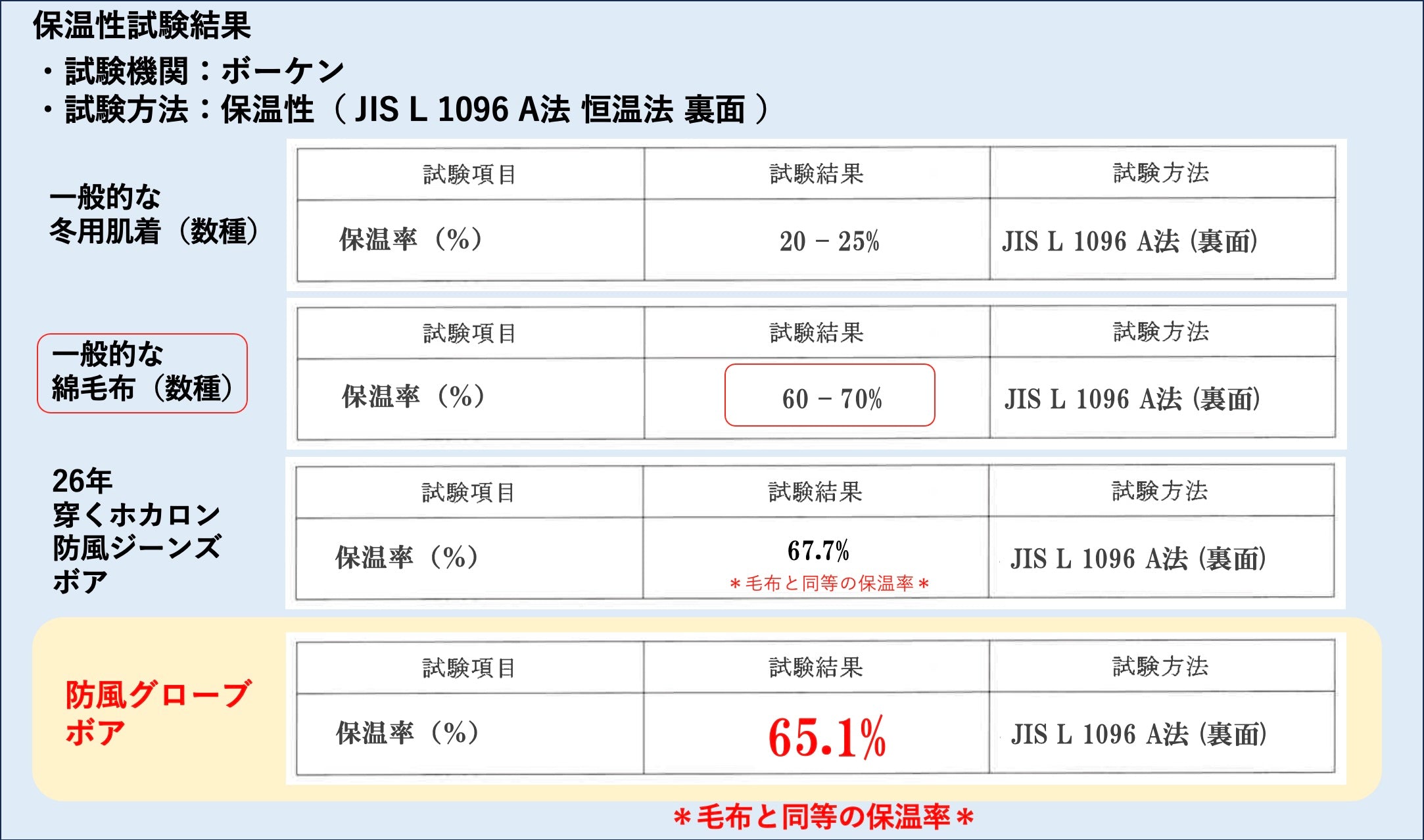This screenshot has height=840, width=1424.
Task: Click 試験結果 header in cotton blanket table
Action: point(817,333)
